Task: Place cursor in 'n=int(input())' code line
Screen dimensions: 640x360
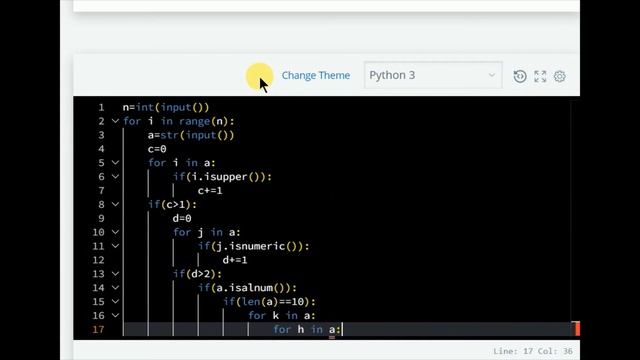Action: pos(166,107)
